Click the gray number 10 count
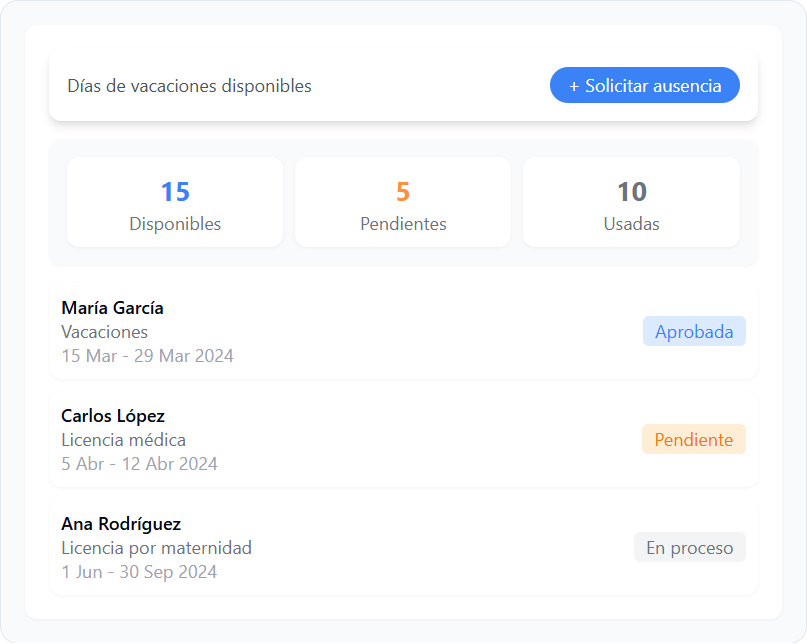The image size is (807, 644). [x=631, y=192]
